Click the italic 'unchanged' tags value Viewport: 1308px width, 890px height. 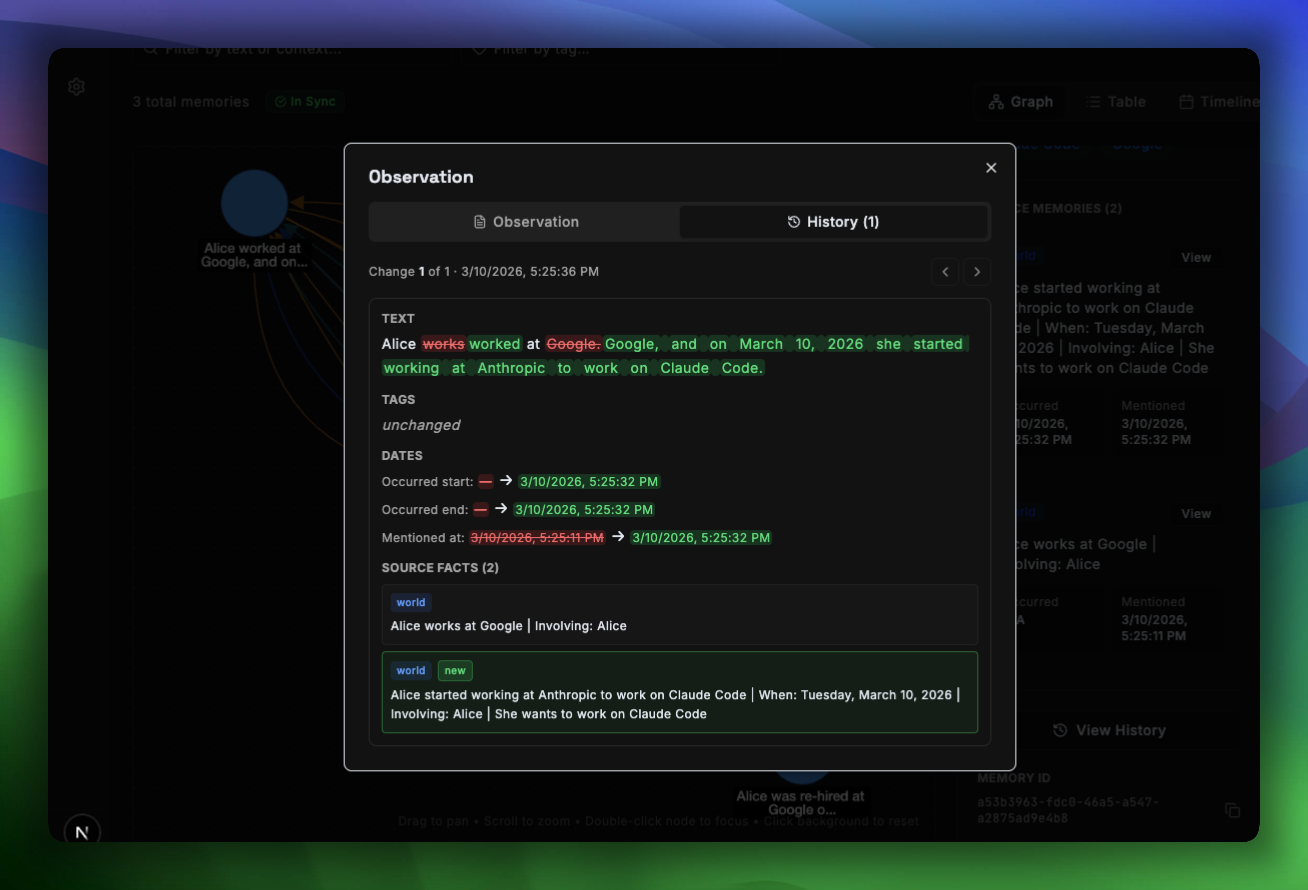(421, 425)
